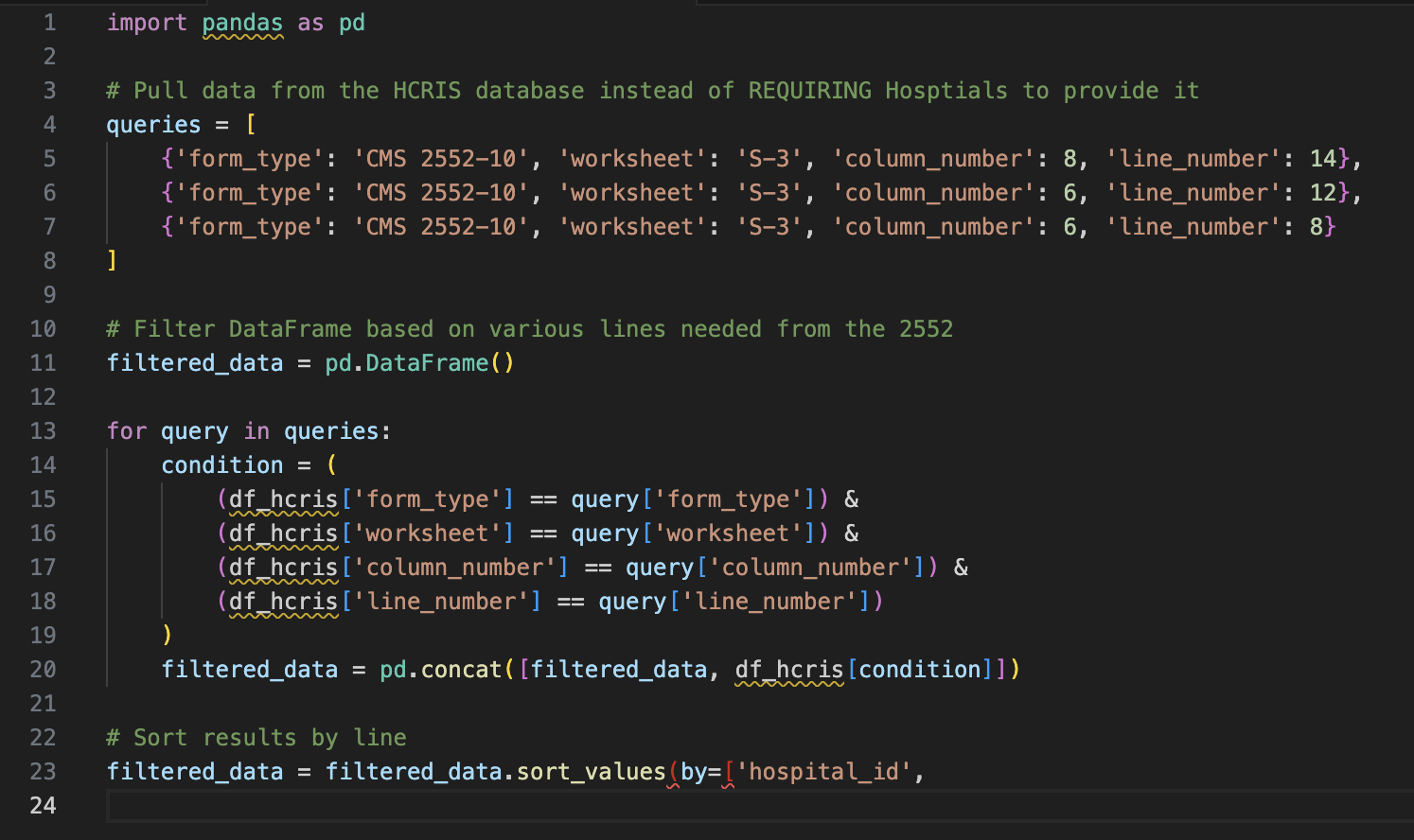The width and height of the screenshot is (1414, 840).
Task: Click line number 1 in the gutter
Action: 49,23
